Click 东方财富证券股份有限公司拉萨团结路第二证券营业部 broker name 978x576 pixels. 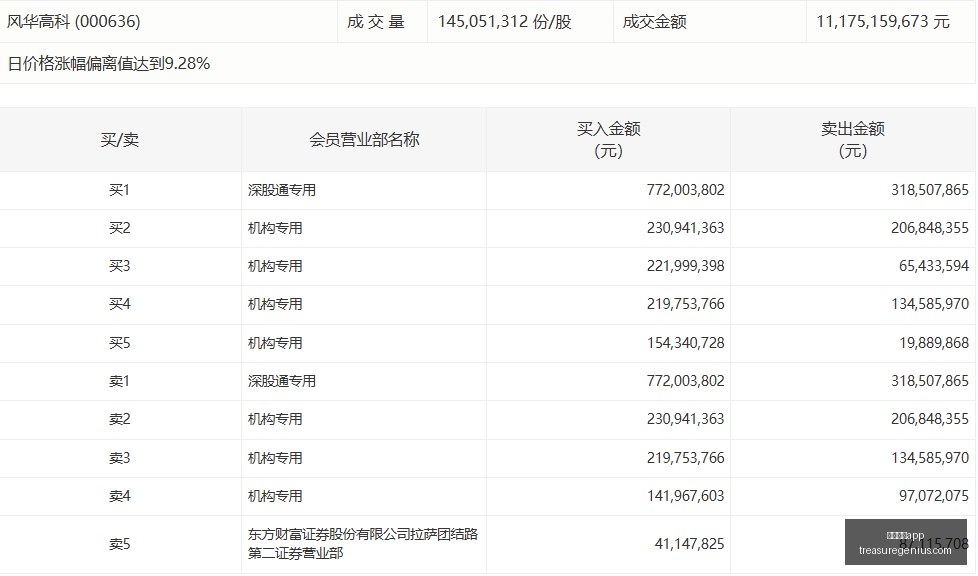(x=363, y=544)
